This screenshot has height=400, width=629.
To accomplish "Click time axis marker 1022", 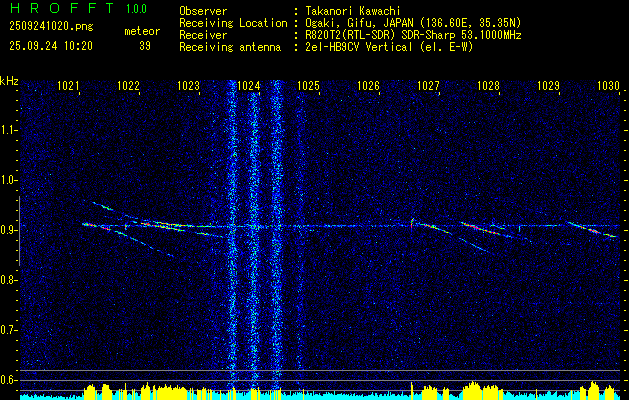I will point(128,86).
